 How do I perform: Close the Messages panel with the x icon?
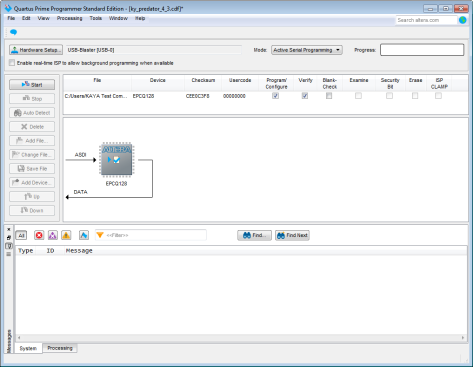[x=9, y=229]
